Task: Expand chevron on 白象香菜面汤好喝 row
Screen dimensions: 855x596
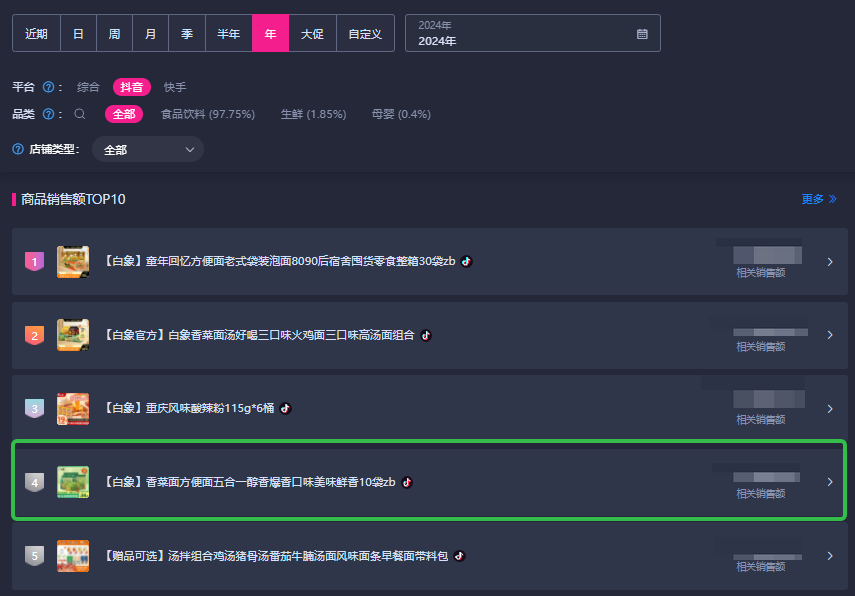Action: (x=830, y=335)
